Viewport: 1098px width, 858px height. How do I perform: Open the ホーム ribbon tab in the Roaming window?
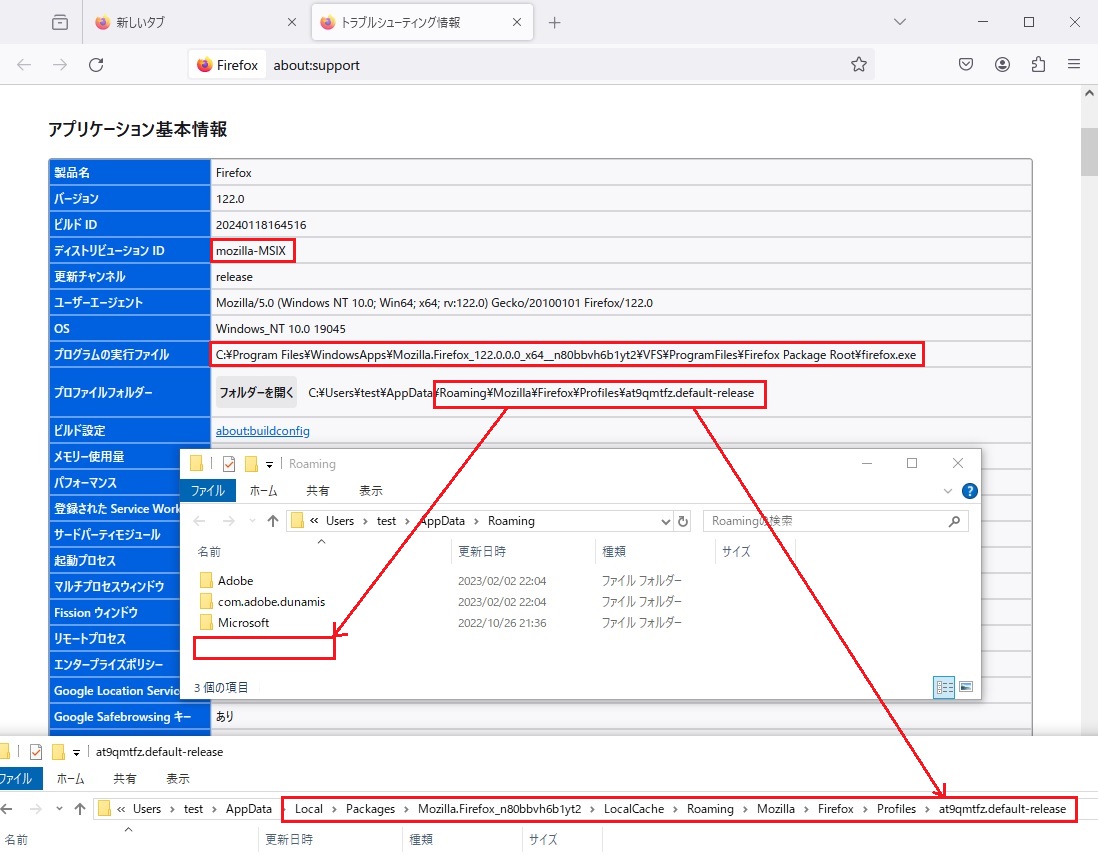[263, 491]
